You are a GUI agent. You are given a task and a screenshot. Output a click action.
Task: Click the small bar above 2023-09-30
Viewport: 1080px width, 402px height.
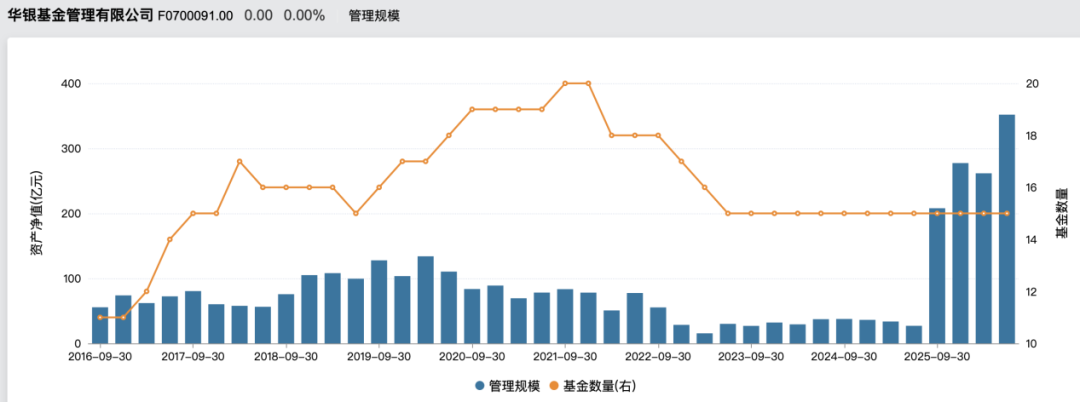[751, 335]
